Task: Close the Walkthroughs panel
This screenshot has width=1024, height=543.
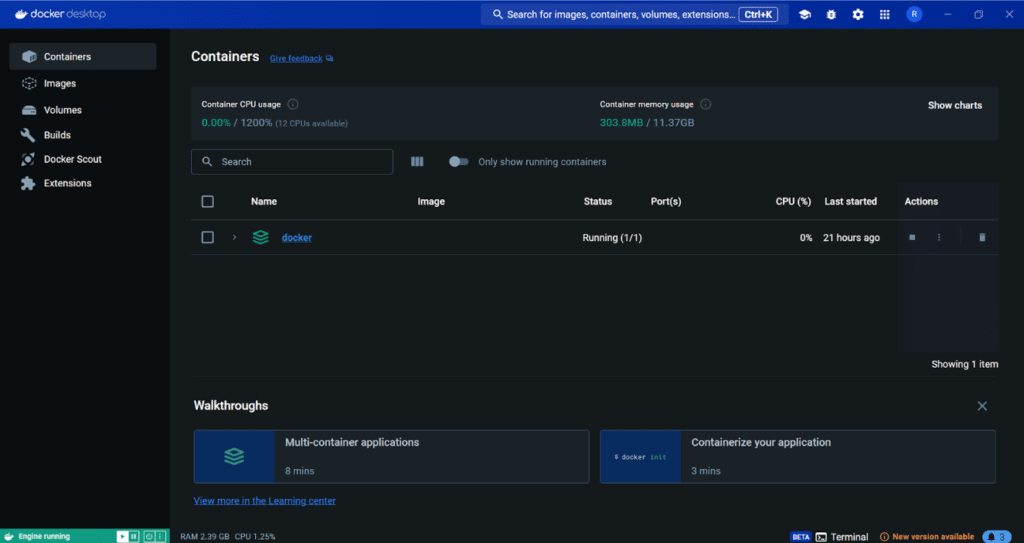Action: tap(982, 406)
